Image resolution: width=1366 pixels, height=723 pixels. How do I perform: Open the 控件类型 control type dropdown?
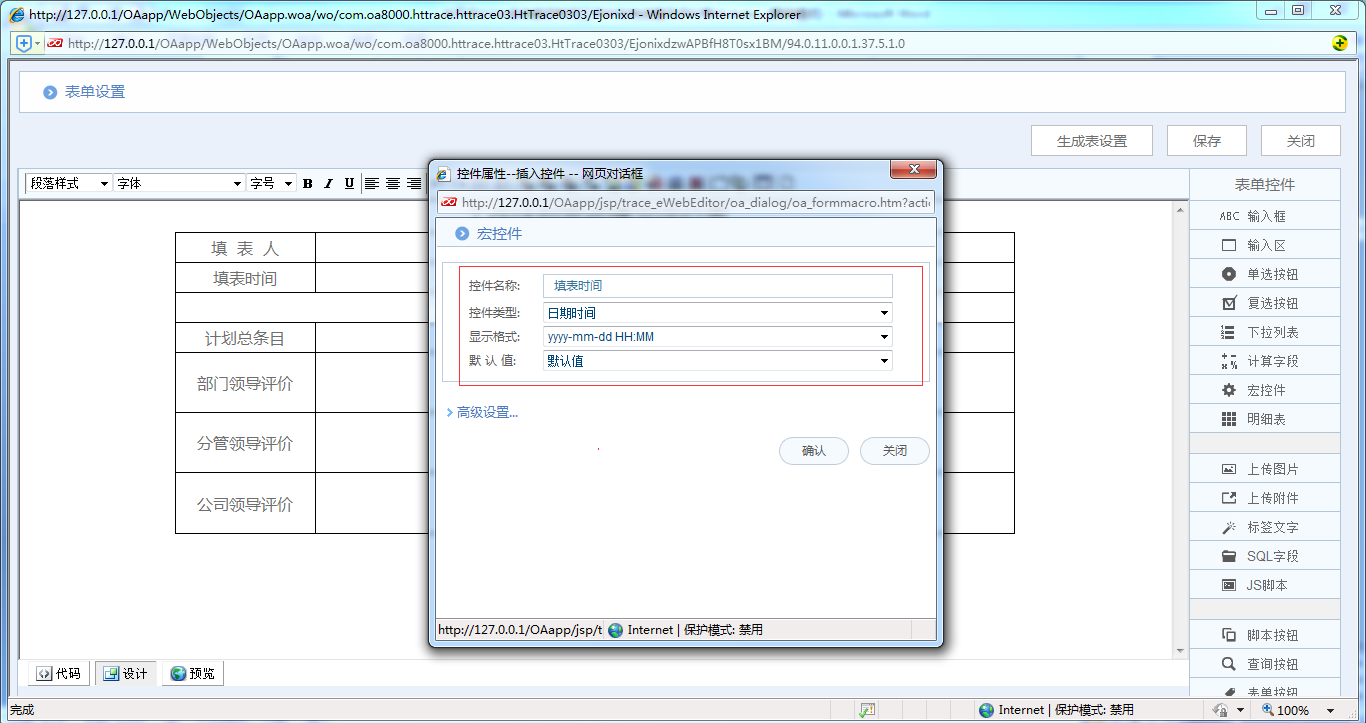click(x=884, y=314)
